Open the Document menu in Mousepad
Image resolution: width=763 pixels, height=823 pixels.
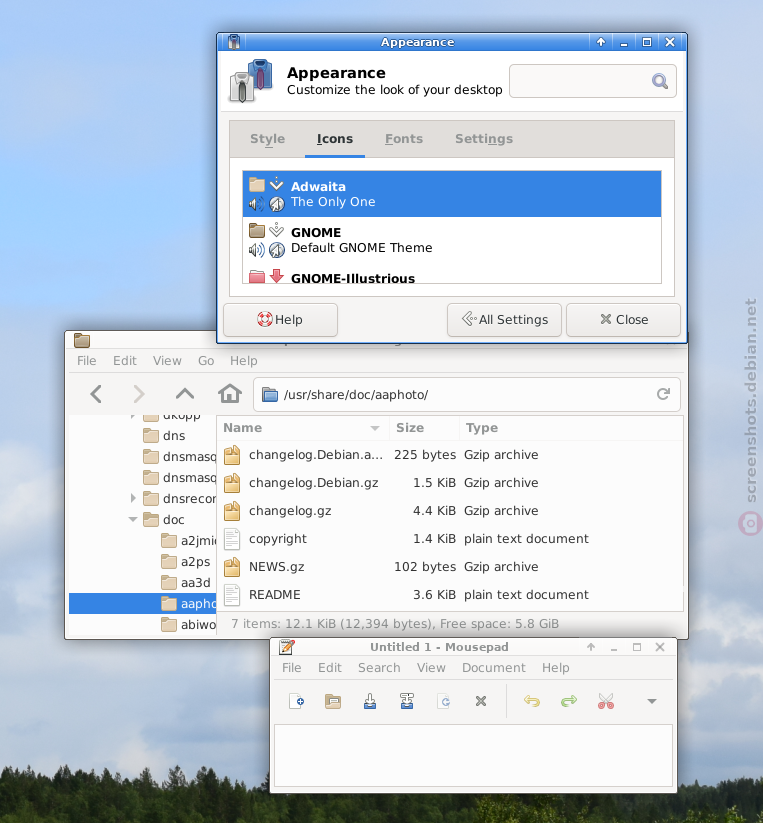tap(493, 668)
